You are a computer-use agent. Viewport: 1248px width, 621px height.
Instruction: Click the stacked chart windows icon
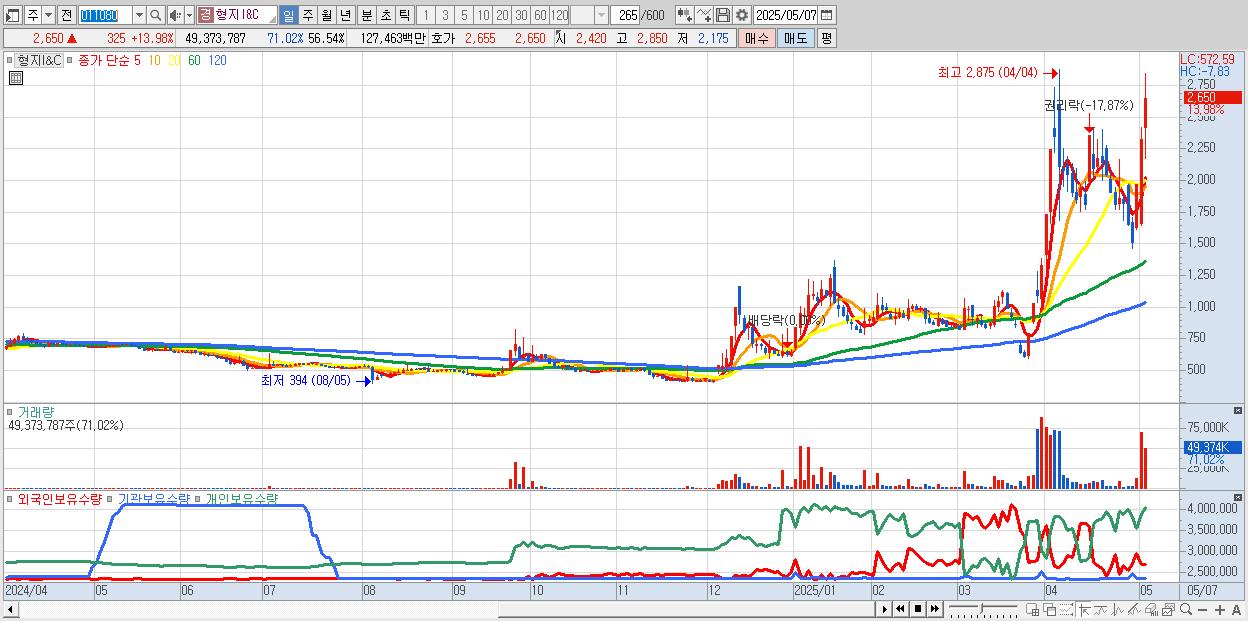[1168, 610]
